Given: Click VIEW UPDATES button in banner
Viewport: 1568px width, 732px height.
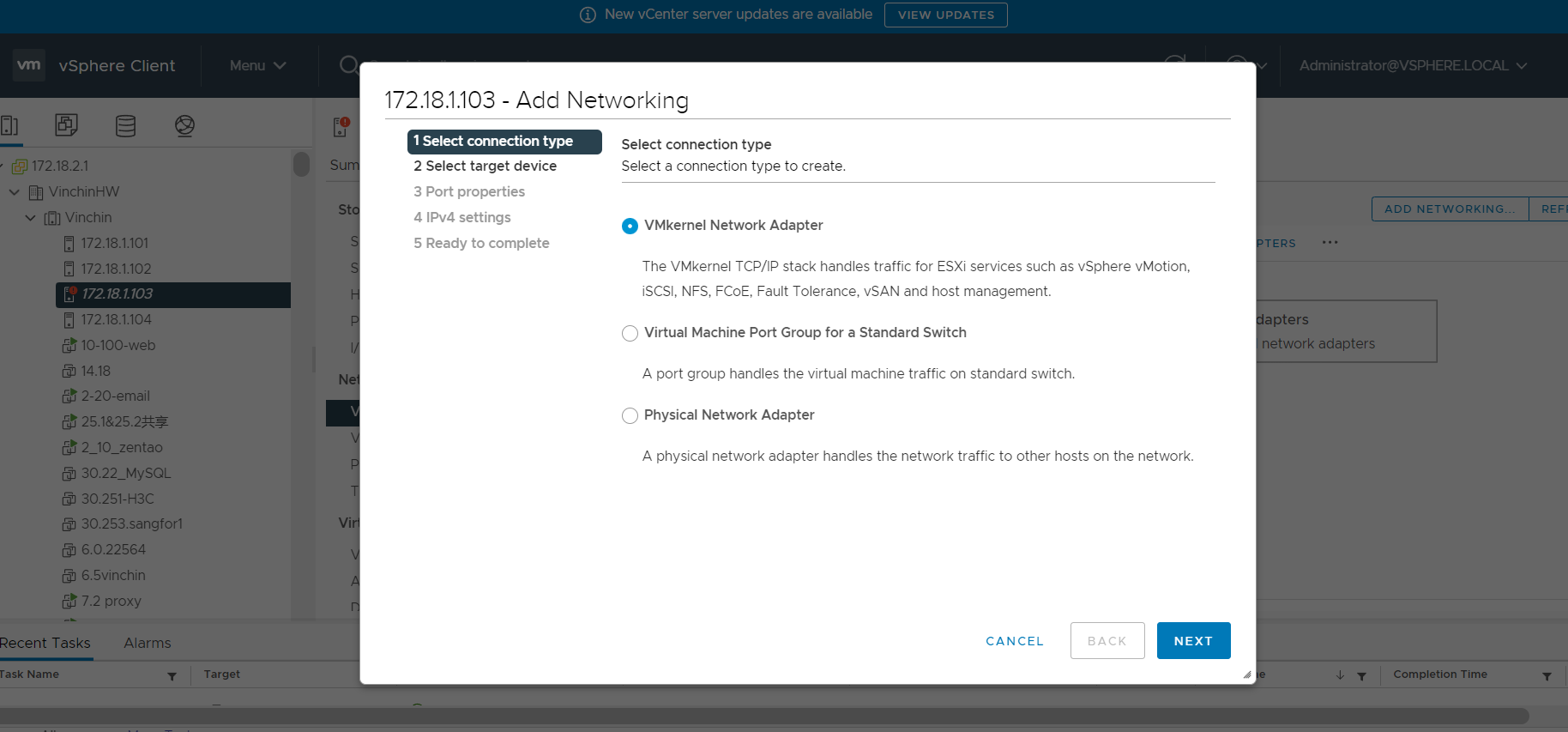Looking at the screenshot, I should (x=946, y=15).
